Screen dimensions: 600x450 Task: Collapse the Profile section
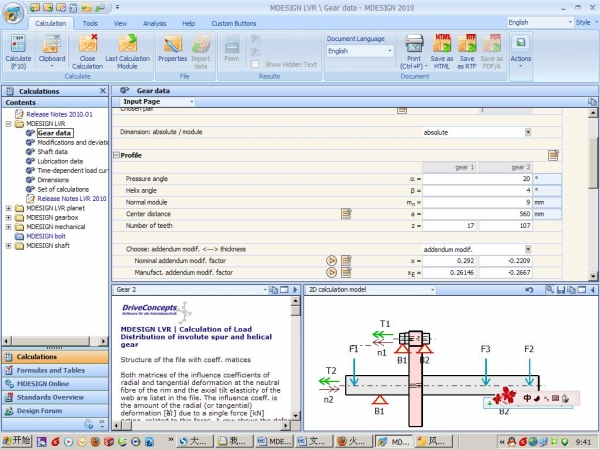(x=116, y=155)
